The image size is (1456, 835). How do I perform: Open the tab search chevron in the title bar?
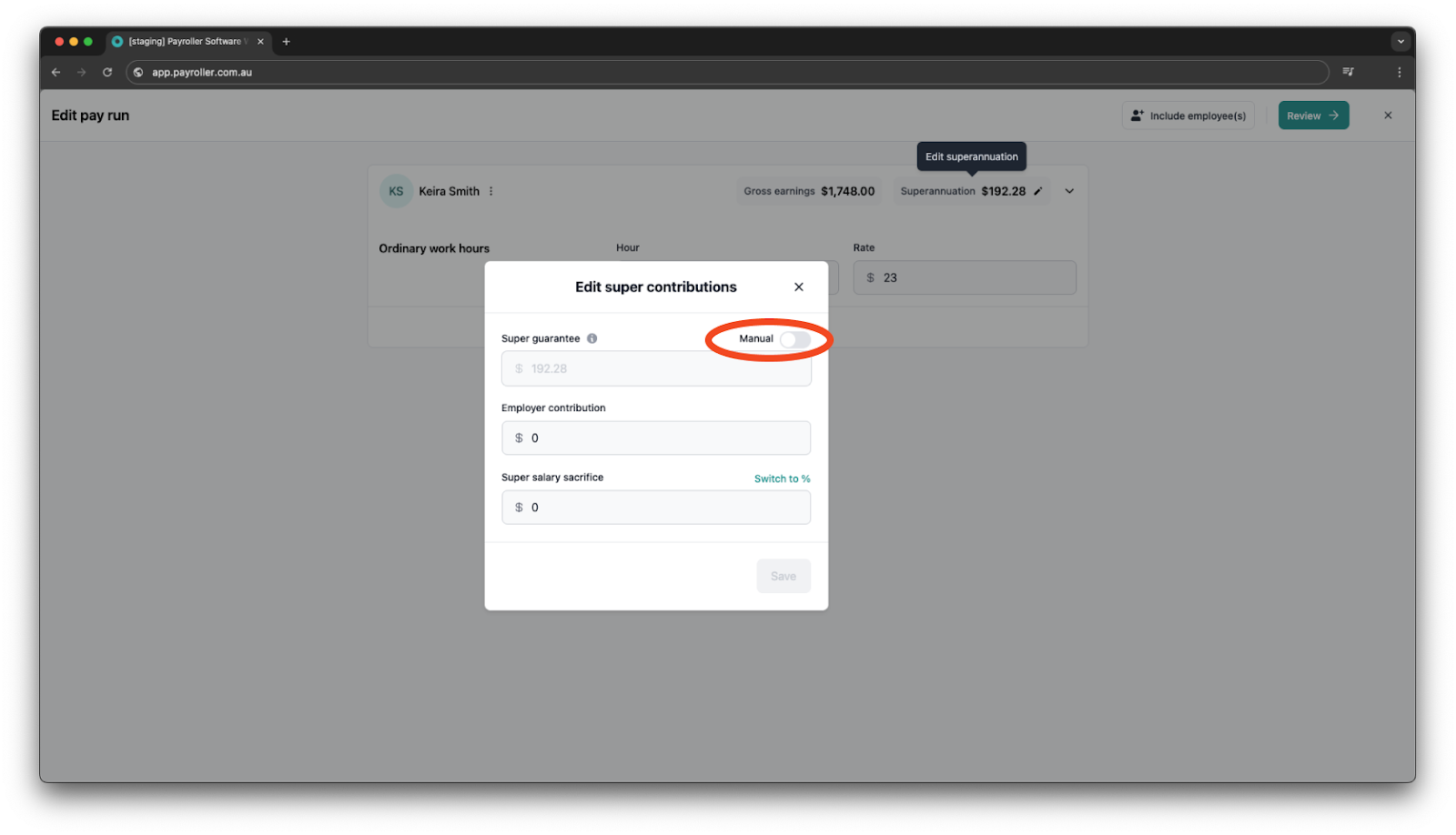coord(1399,41)
